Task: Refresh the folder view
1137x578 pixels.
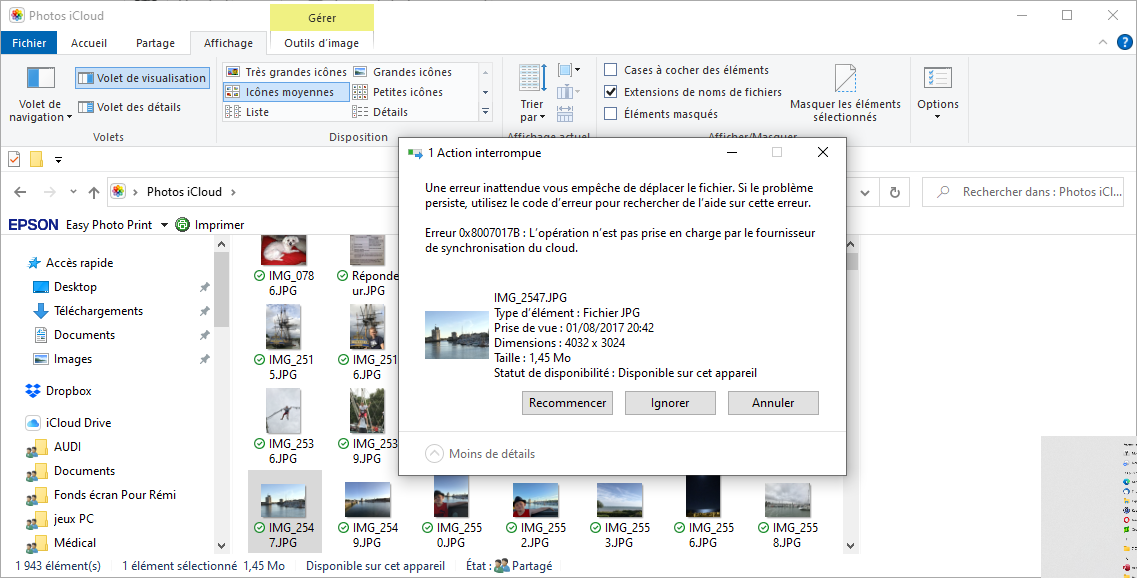Action: click(x=895, y=193)
